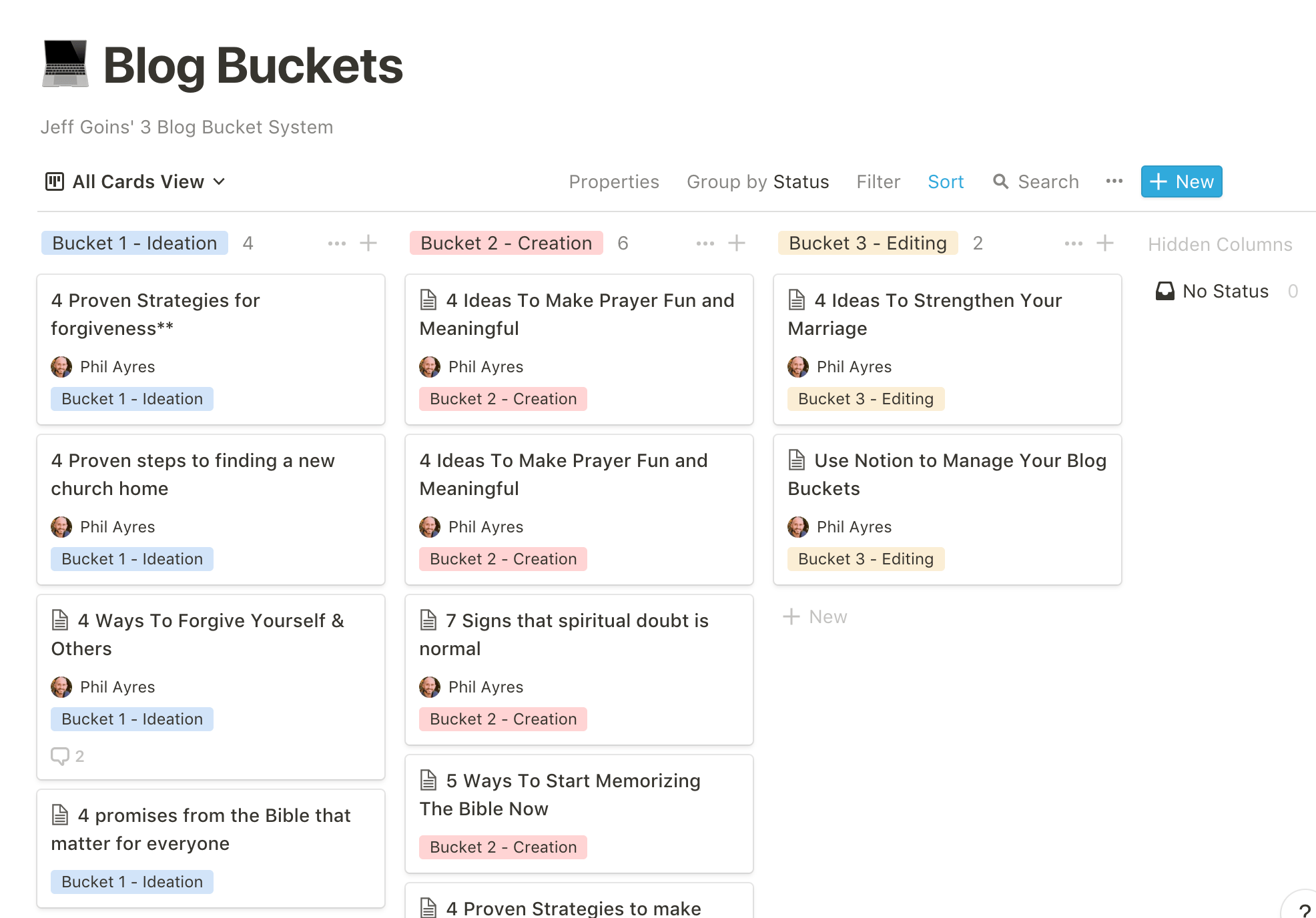Open the help question mark button
This screenshot has width=1316, height=918.
(x=1303, y=910)
